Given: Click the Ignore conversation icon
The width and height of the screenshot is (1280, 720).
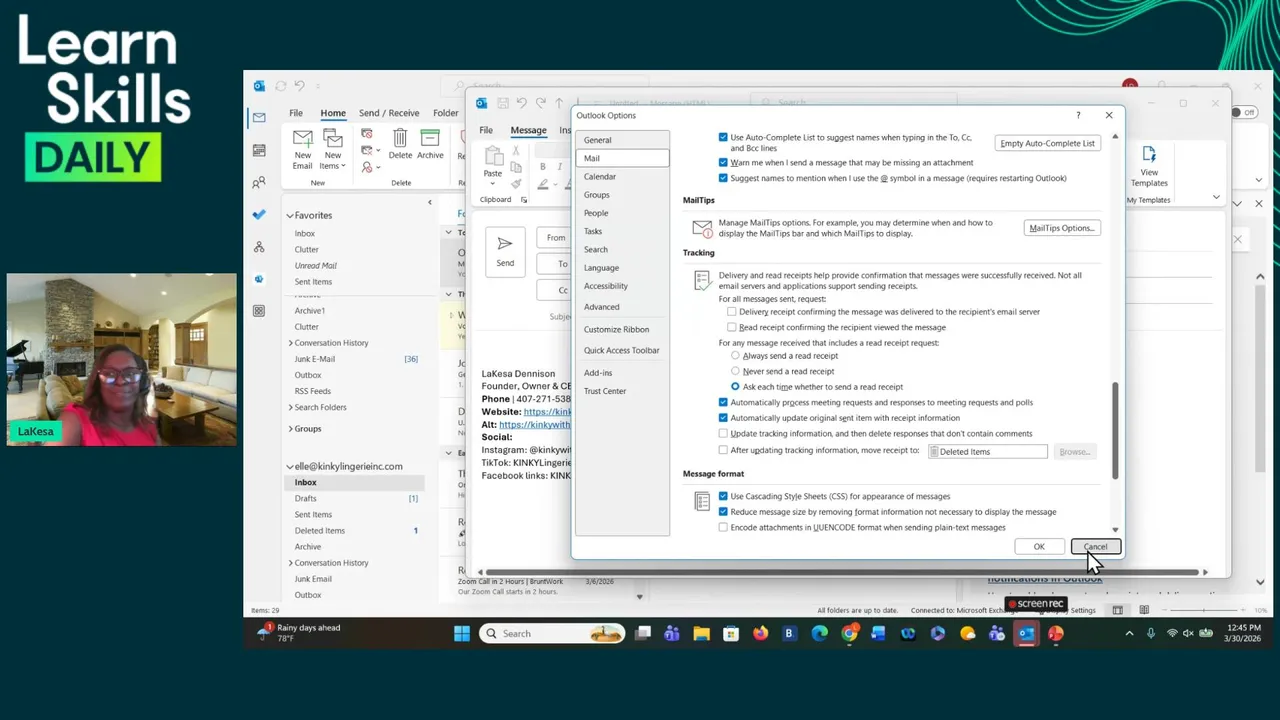Looking at the screenshot, I should point(367,133).
